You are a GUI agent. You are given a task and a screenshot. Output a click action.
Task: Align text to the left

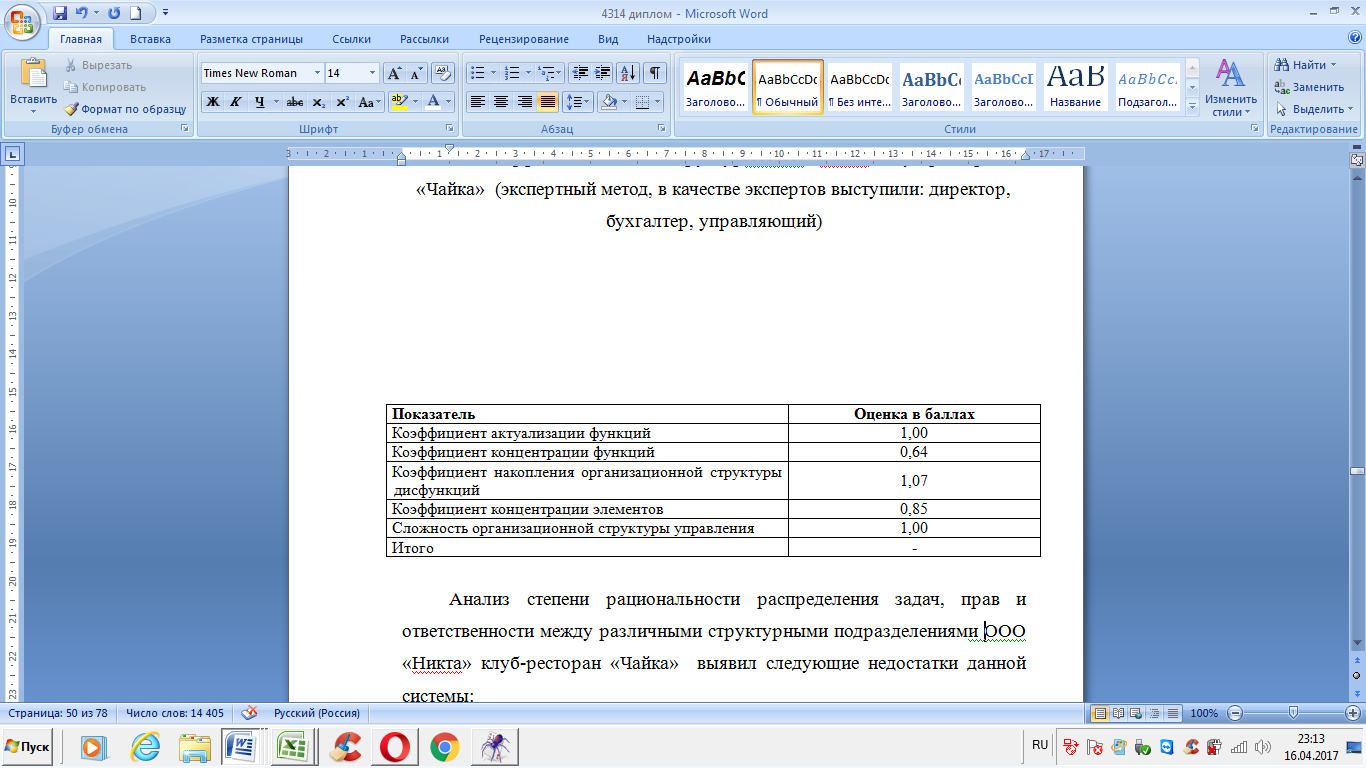(x=478, y=102)
